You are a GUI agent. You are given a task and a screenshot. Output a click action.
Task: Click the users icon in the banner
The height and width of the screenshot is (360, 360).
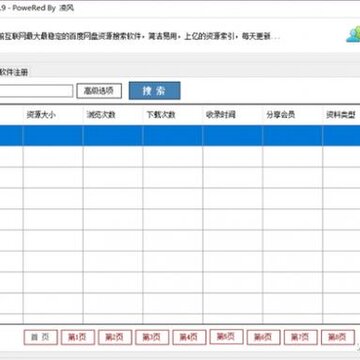point(353,33)
